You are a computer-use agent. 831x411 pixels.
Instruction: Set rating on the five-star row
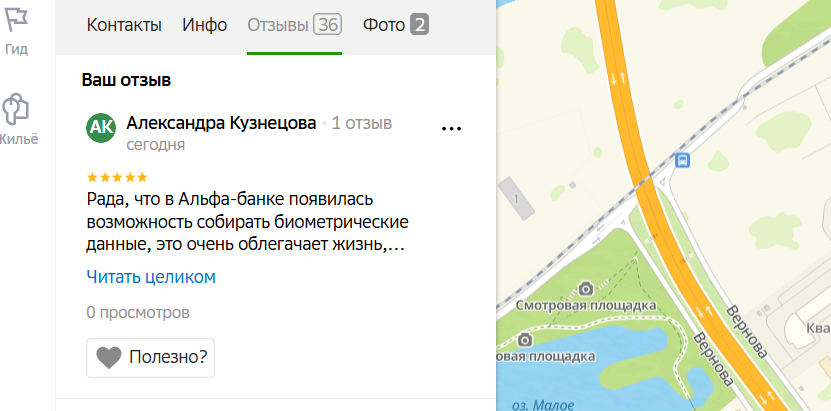point(117,177)
